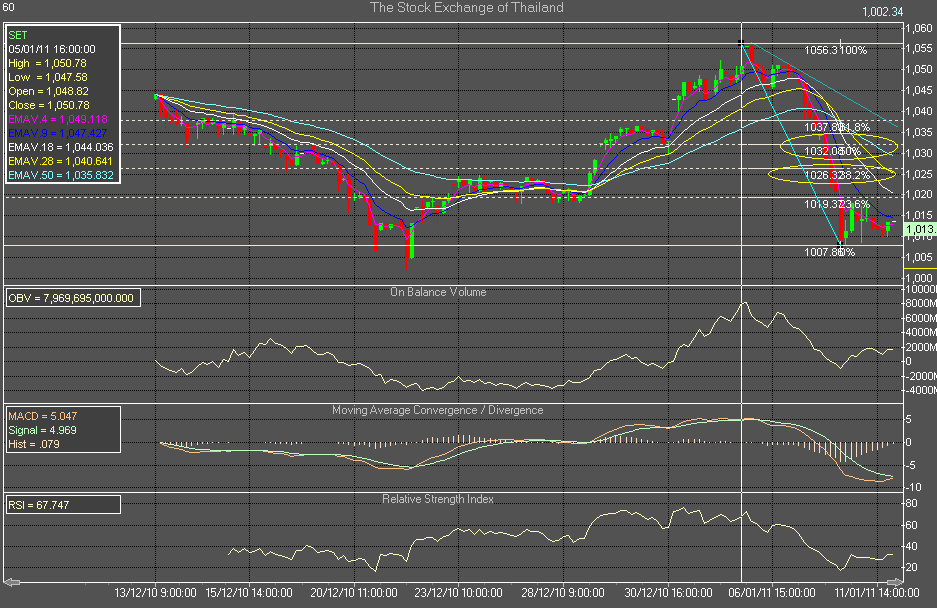This screenshot has width=937, height=608.
Task: Click the On Balance Volume panel title
Action: coord(438,292)
